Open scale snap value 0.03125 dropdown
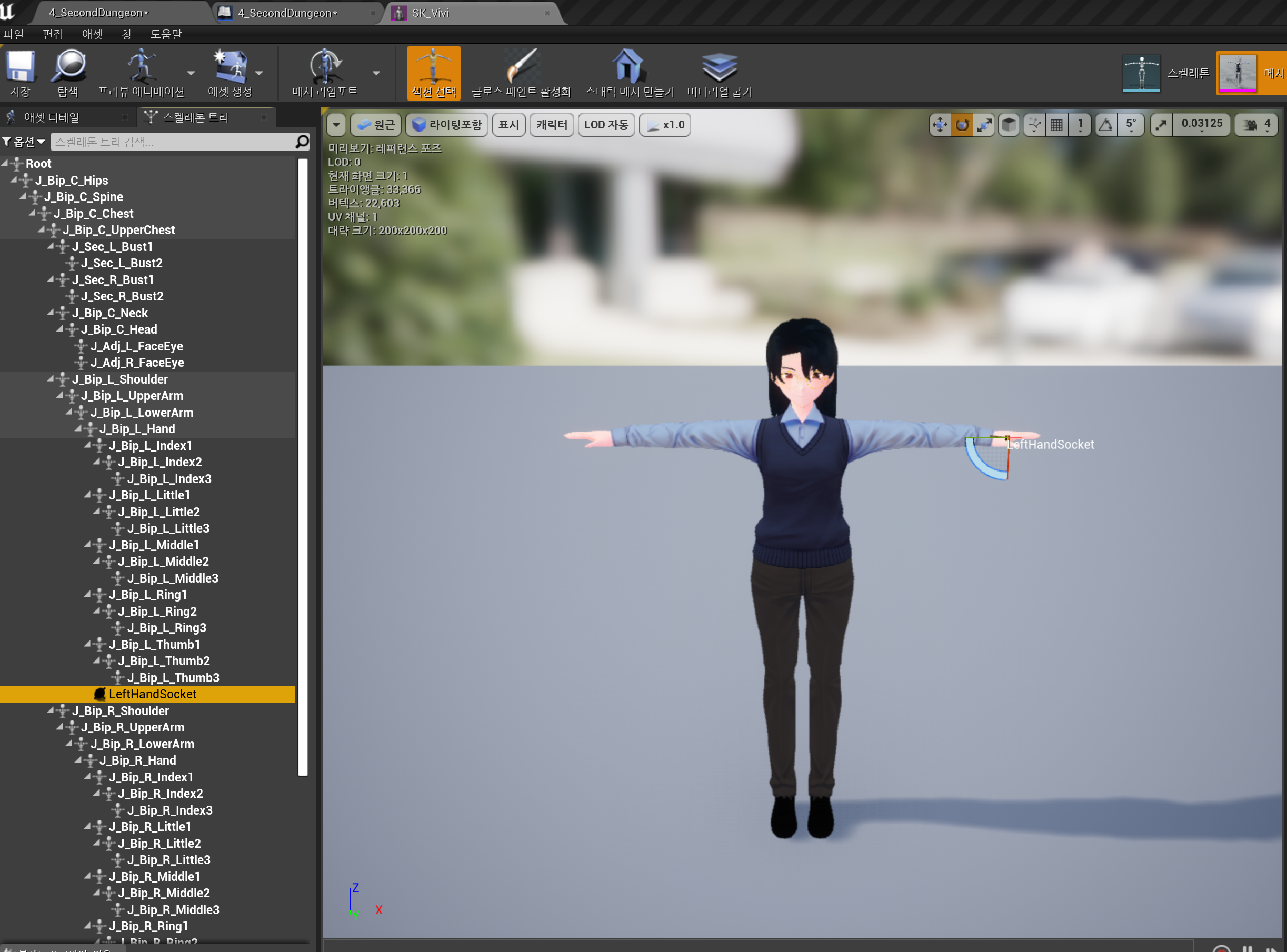The image size is (1287, 952). tap(1202, 125)
